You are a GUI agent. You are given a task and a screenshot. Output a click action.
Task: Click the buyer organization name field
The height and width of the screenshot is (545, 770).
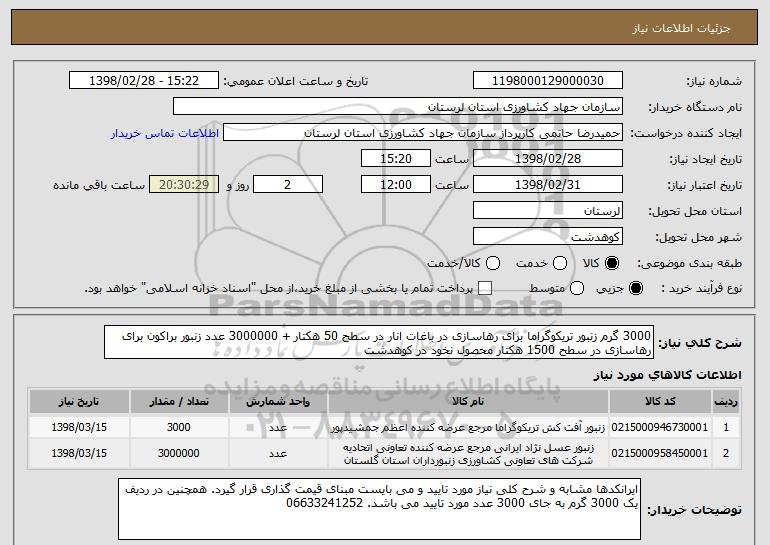(x=398, y=107)
